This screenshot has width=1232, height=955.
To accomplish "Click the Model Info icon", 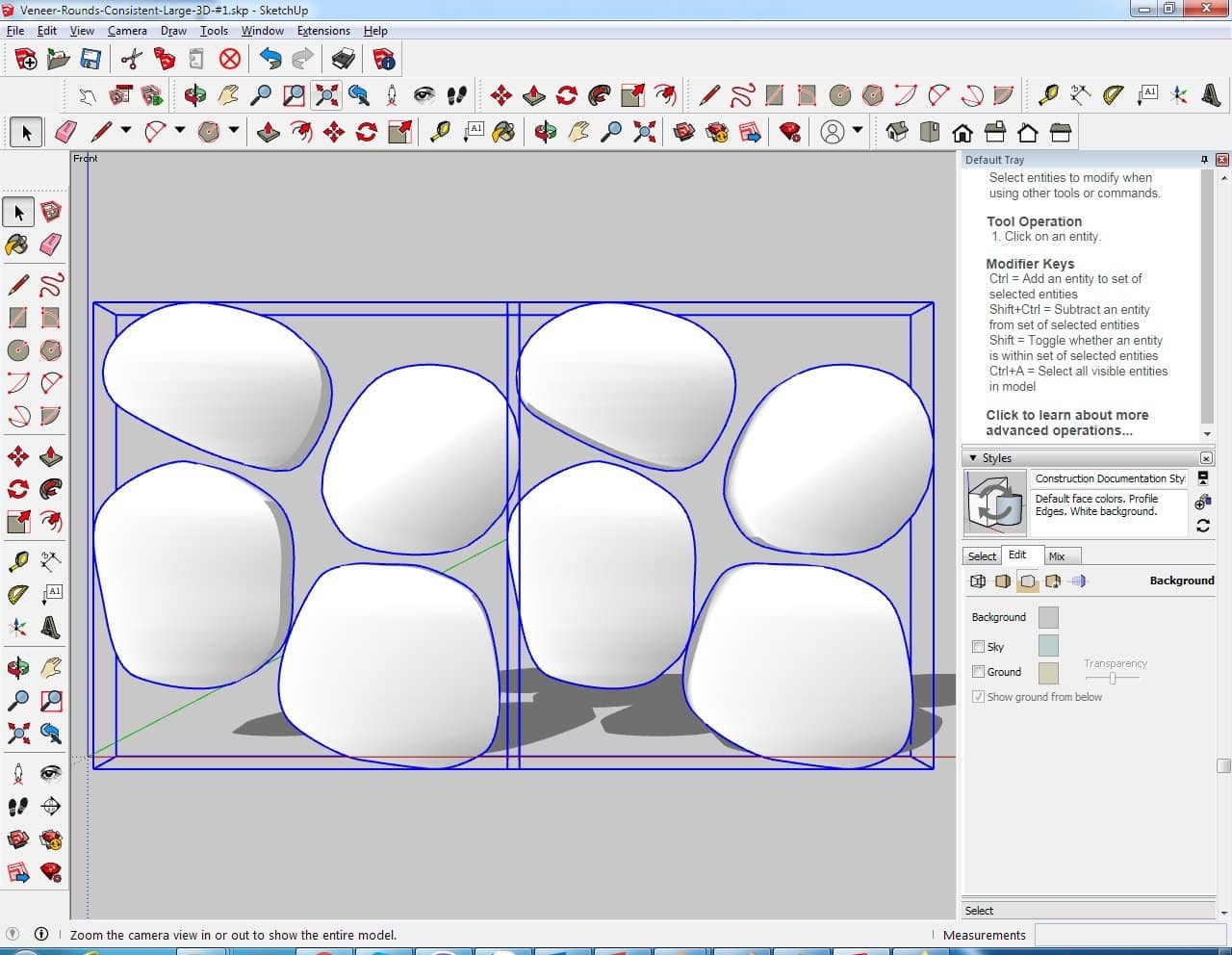I will (384, 60).
